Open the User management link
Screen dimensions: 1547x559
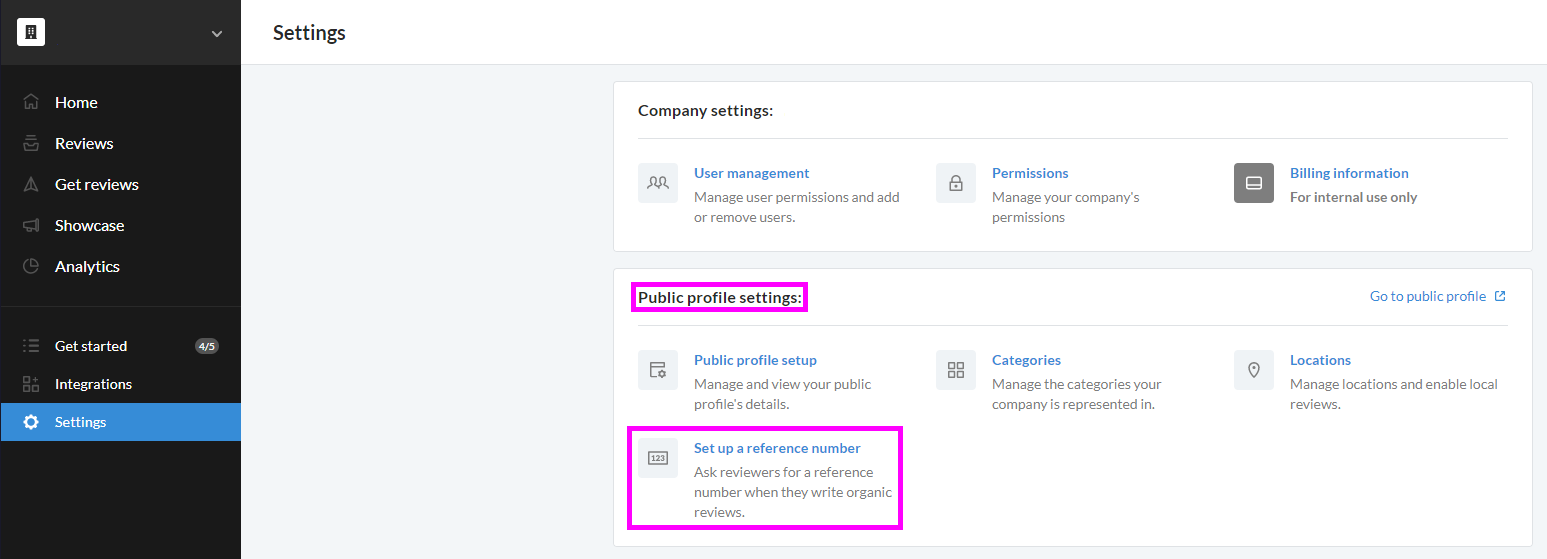point(752,173)
